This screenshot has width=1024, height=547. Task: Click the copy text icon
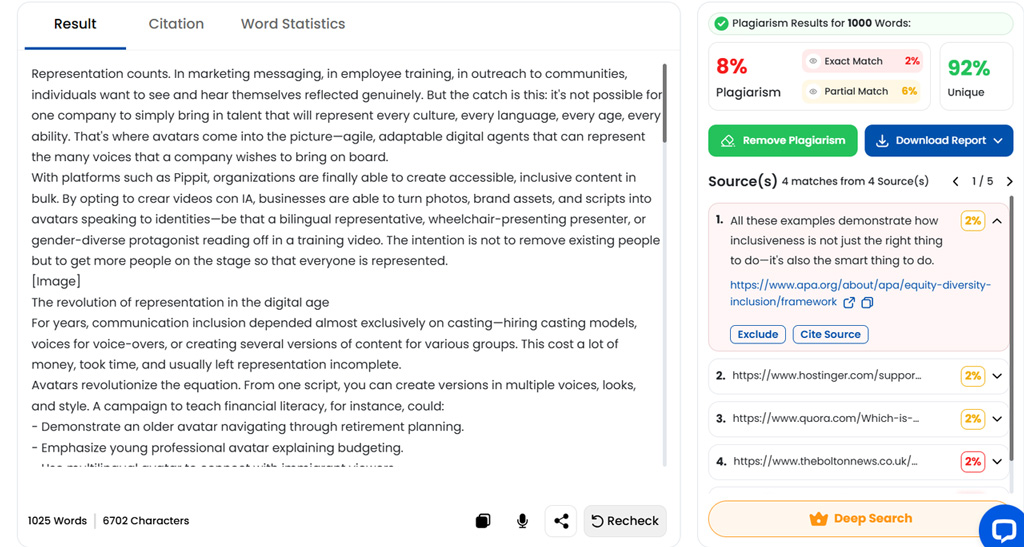pyautogui.click(x=483, y=521)
